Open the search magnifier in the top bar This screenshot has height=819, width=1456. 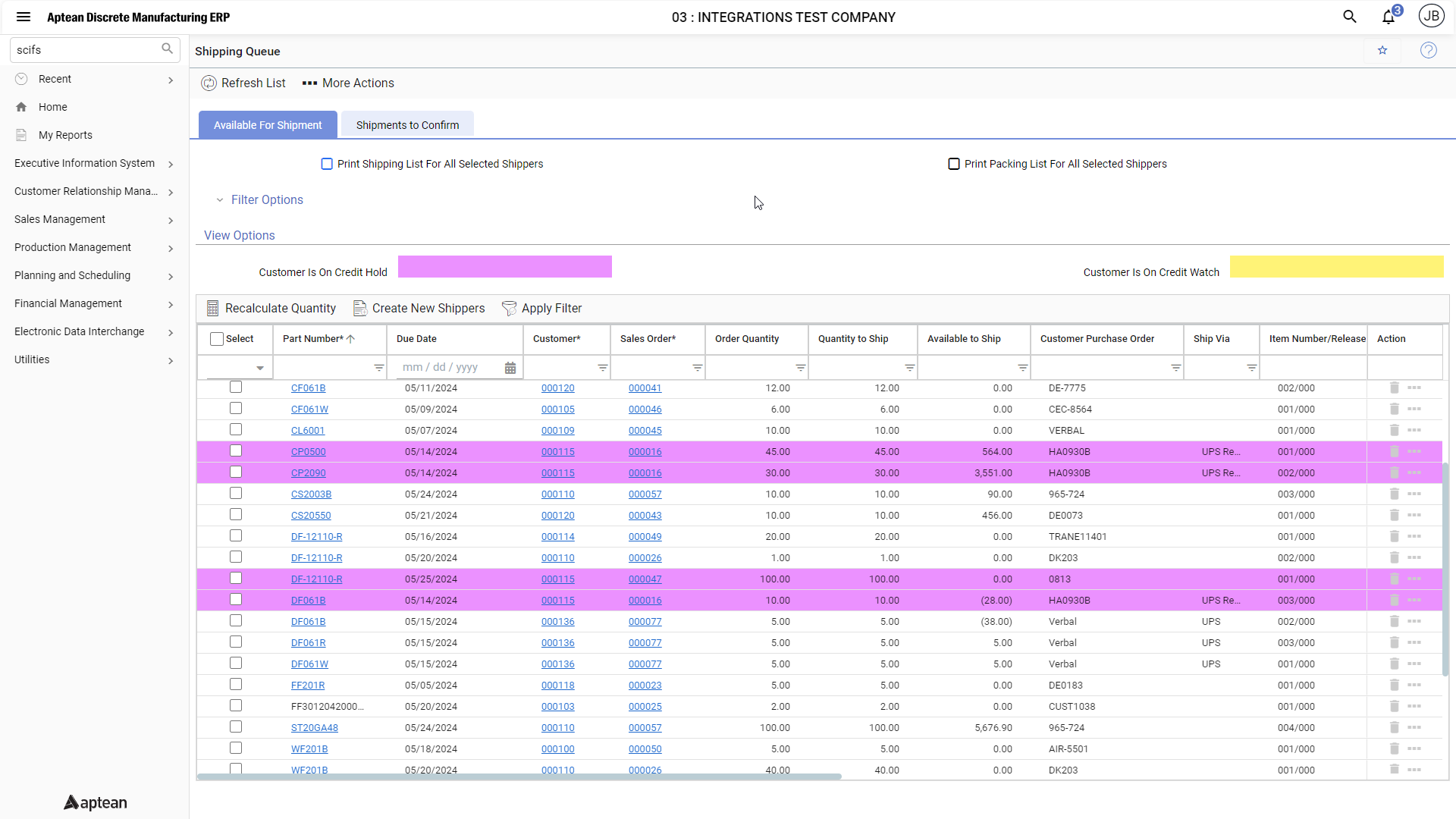point(1350,16)
